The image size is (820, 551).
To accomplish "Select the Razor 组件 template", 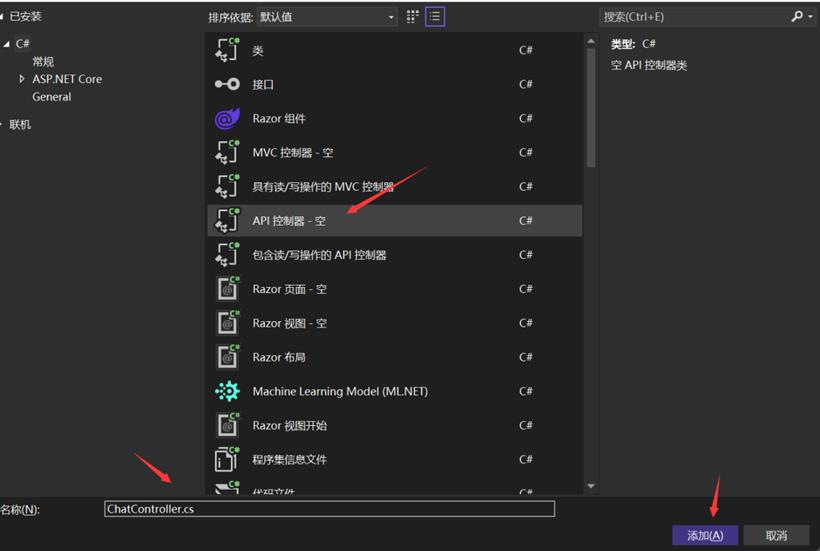I will [x=394, y=119].
